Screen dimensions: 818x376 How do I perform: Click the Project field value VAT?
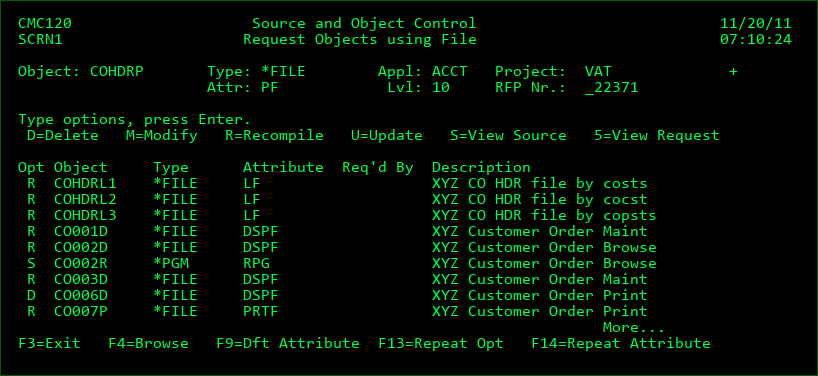pos(598,71)
